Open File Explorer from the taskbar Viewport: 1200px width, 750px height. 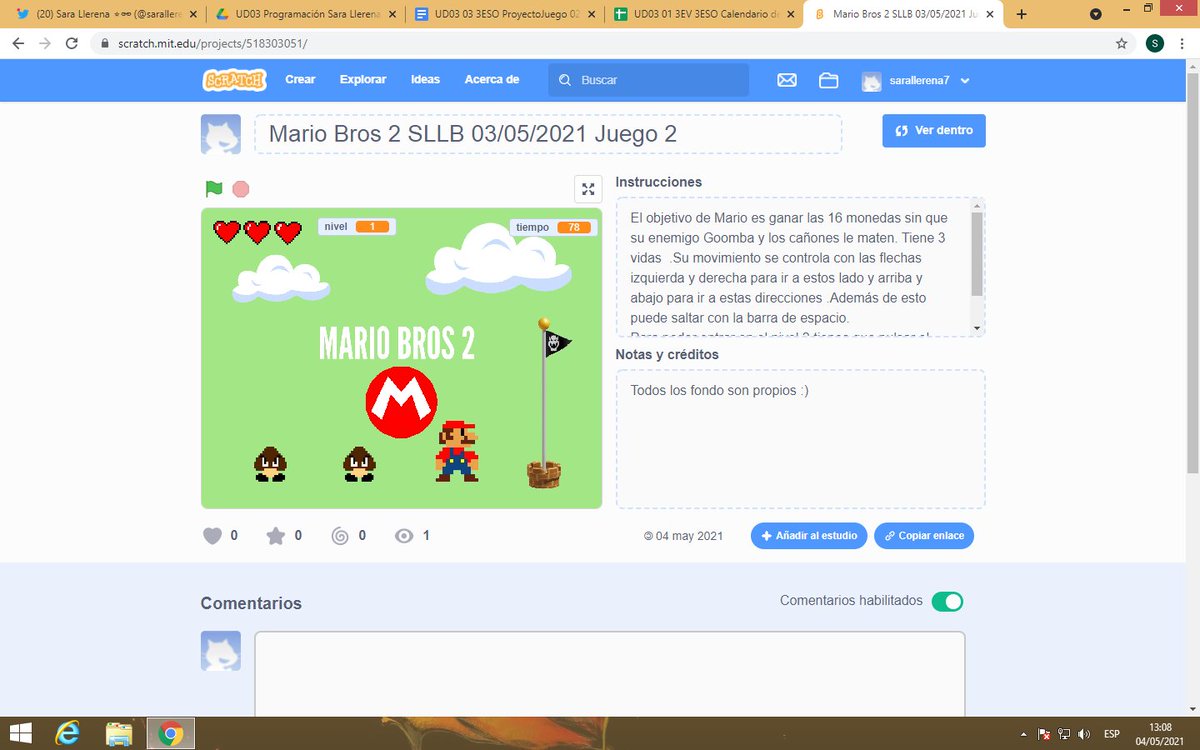pos(119,734)
